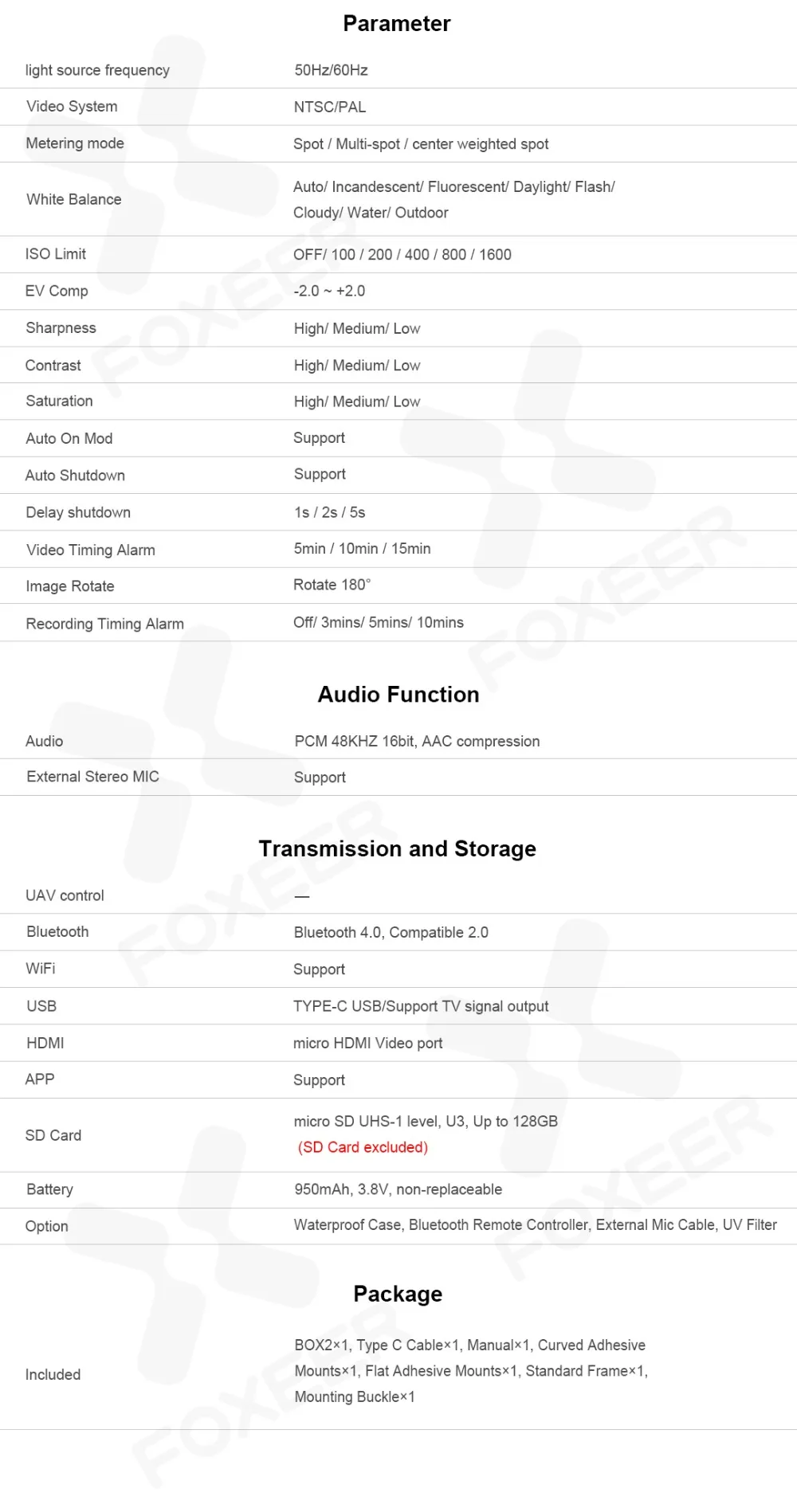Select the Bluetooth 4.0, Compatible 2.0 text
This screenshot has width=797, height=1512.
coord(391,932)
